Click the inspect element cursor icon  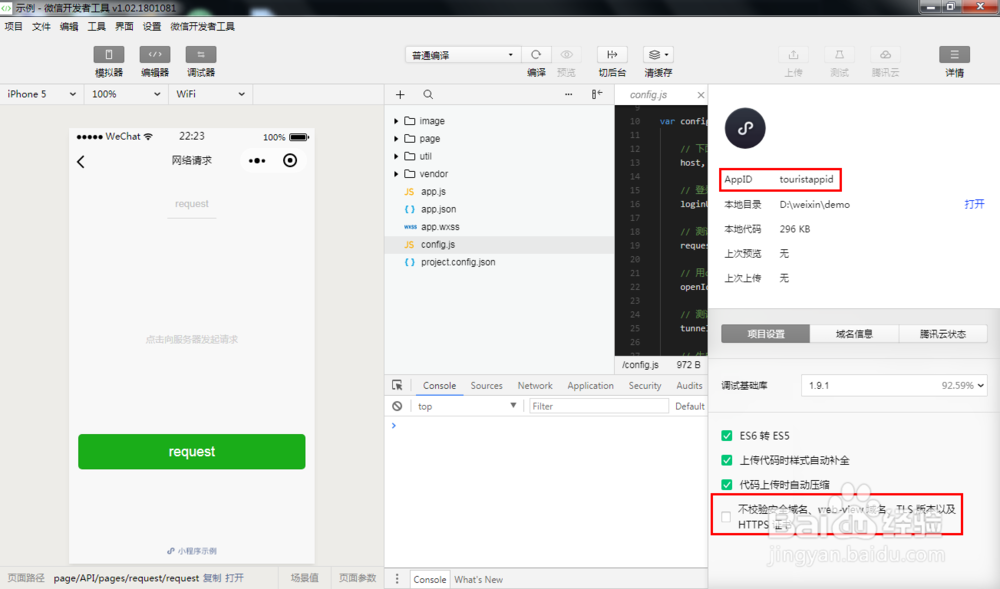click(397, 385)
